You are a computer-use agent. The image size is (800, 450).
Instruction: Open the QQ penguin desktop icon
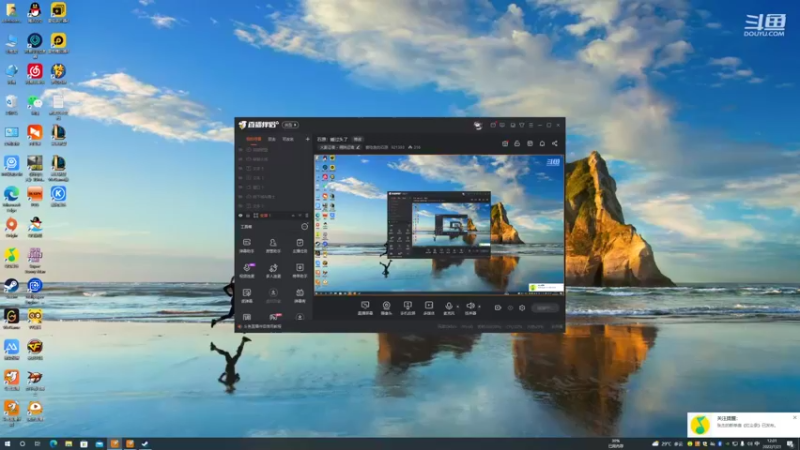coord(35,13)
